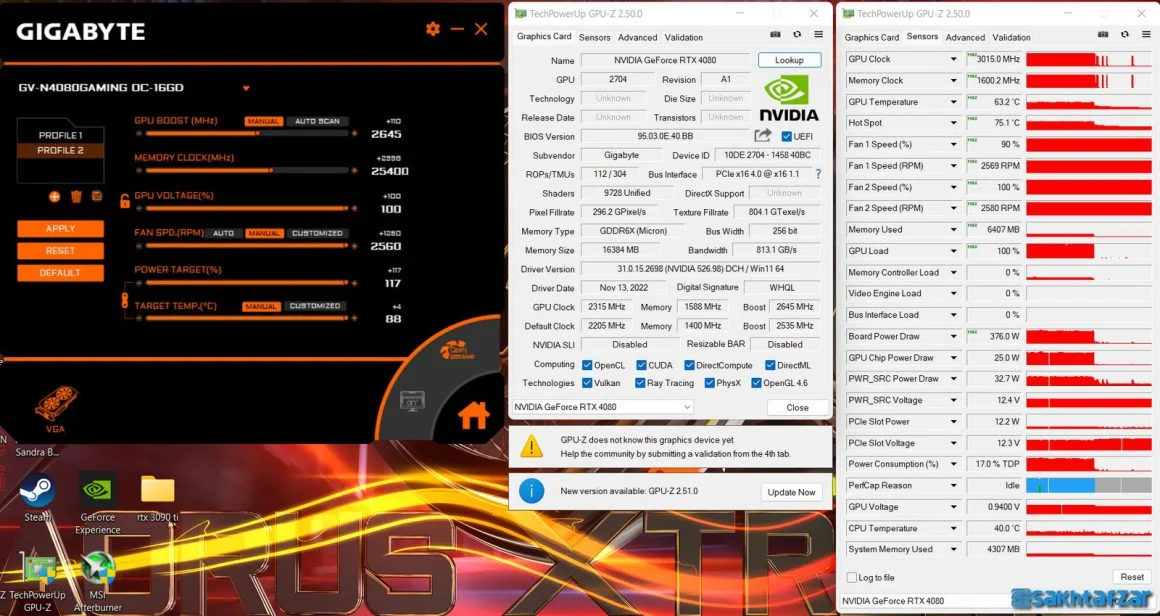The height and width of the screenshot is (616, 1160).
Task: Go to Gigabyte home icon
Action: coord(473,416)
